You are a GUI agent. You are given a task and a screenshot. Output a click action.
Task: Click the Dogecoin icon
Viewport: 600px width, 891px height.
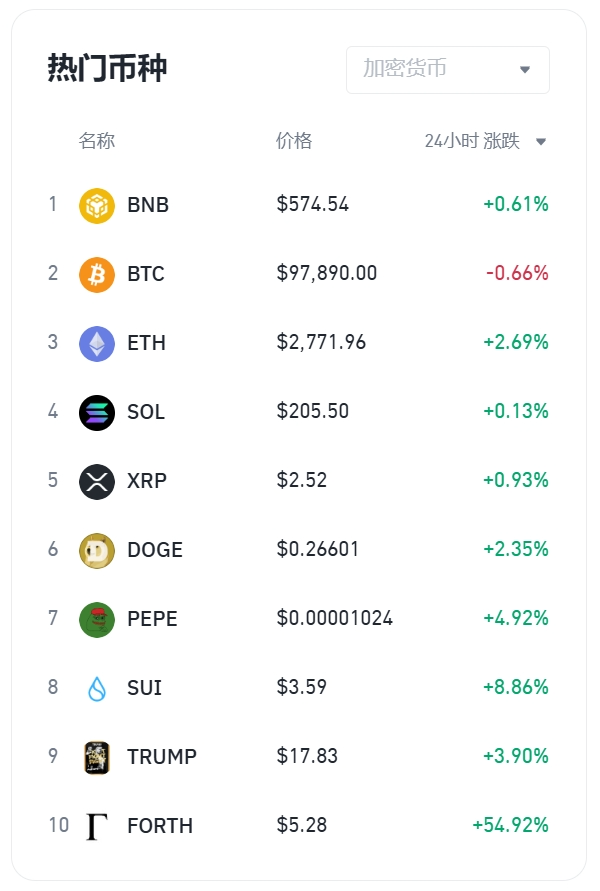click(97, 550)
